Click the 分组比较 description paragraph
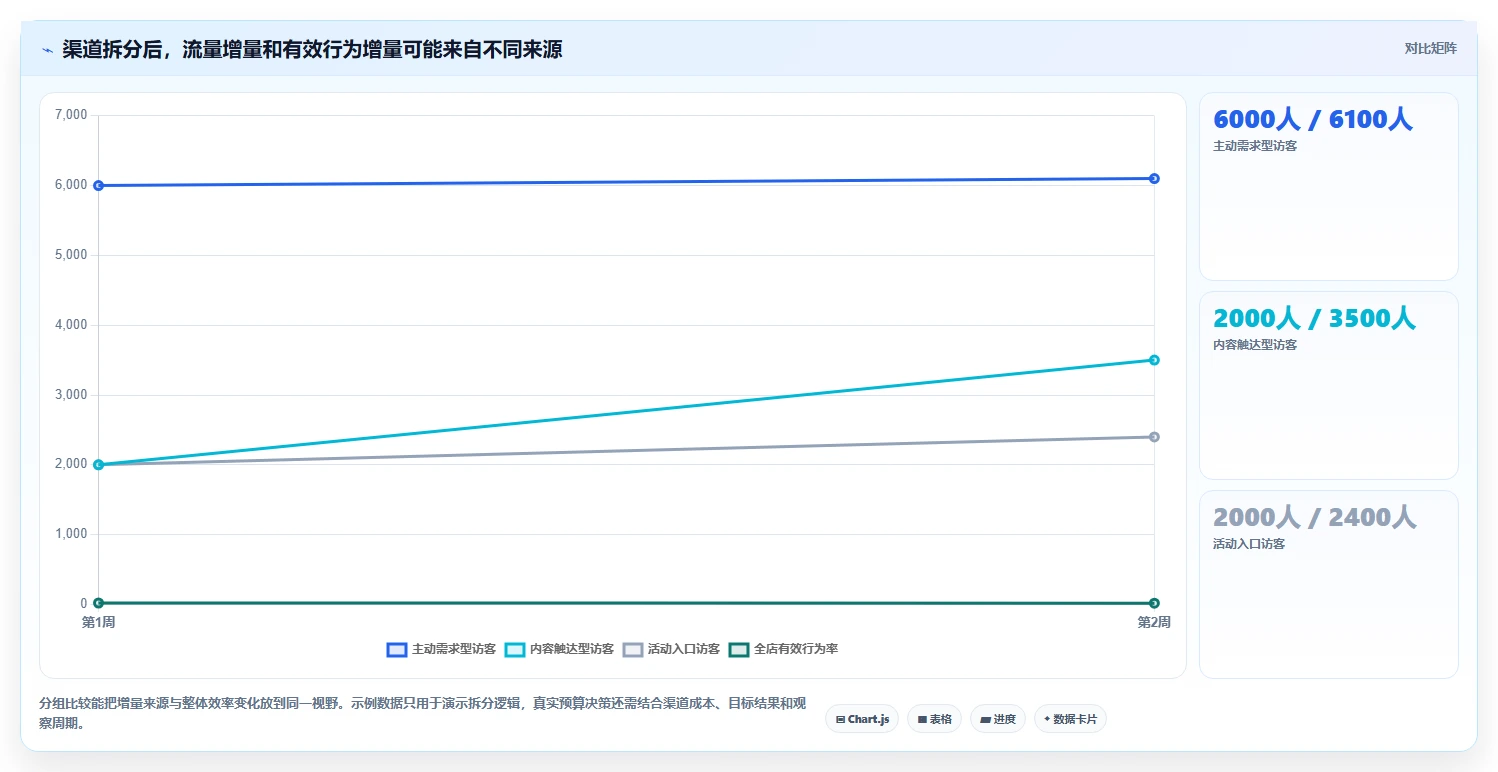 pyautogui.click(x=423, y=713)
